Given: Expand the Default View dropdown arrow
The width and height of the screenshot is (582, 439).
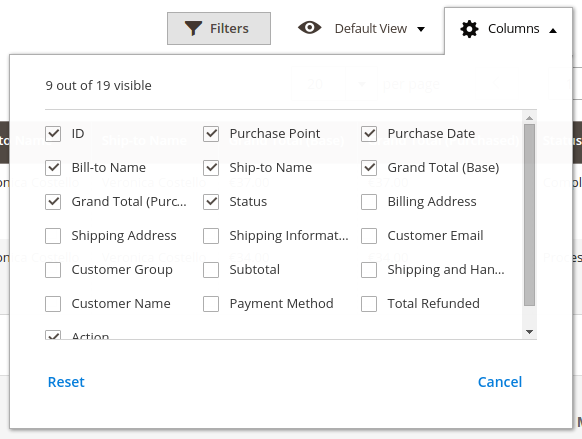Looking at the screenshot, I should tap(421, 29).
